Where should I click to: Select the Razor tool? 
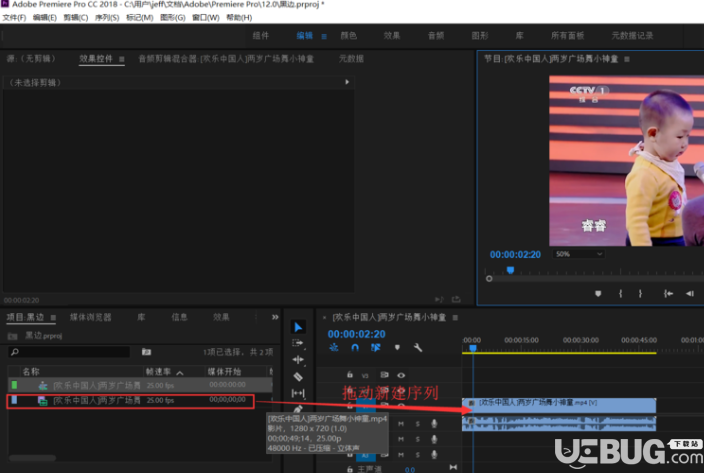(298, 377)
